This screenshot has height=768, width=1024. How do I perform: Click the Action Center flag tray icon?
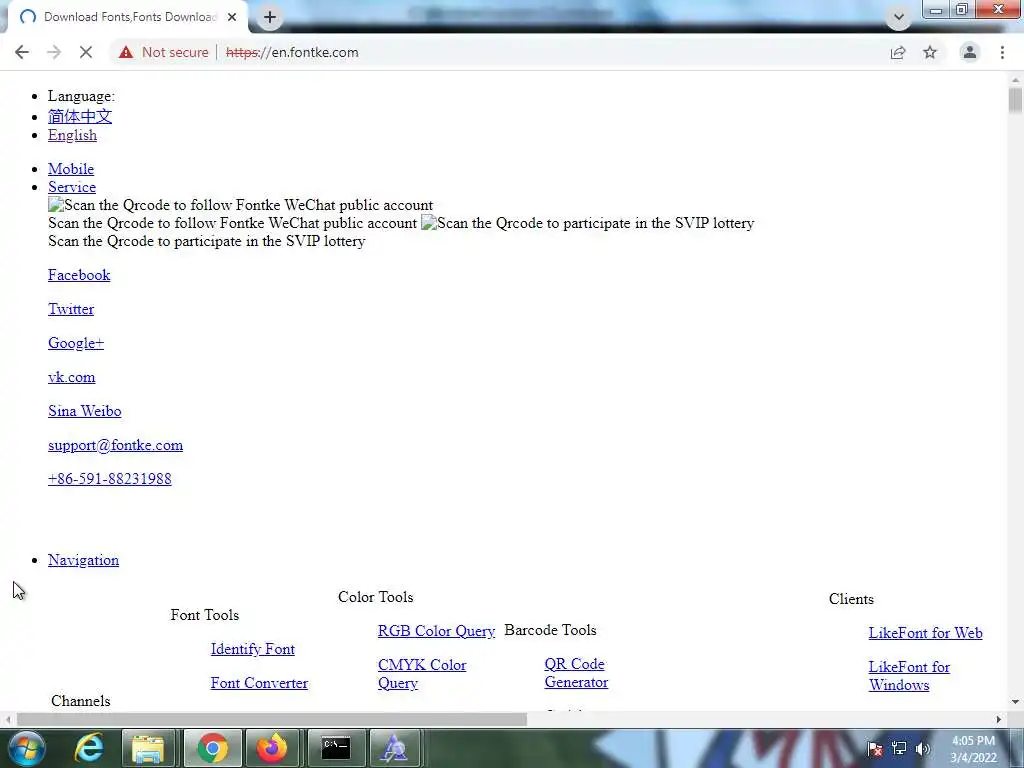coord(875,749)
